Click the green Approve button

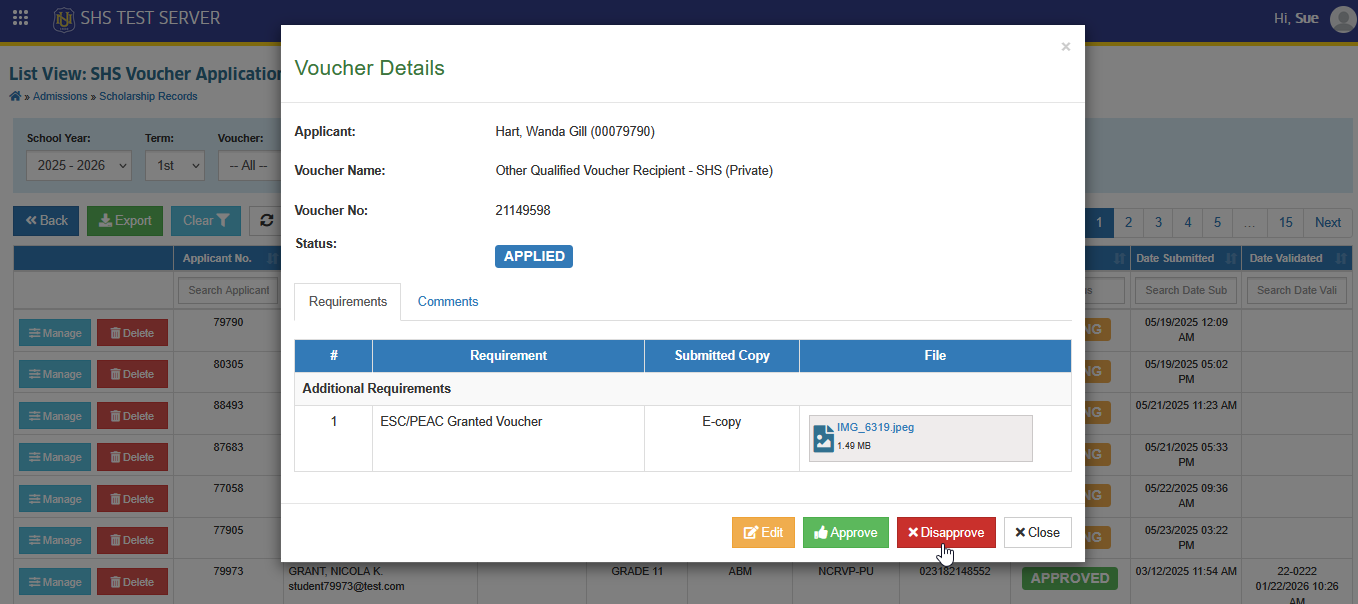[x=846, y=533]
